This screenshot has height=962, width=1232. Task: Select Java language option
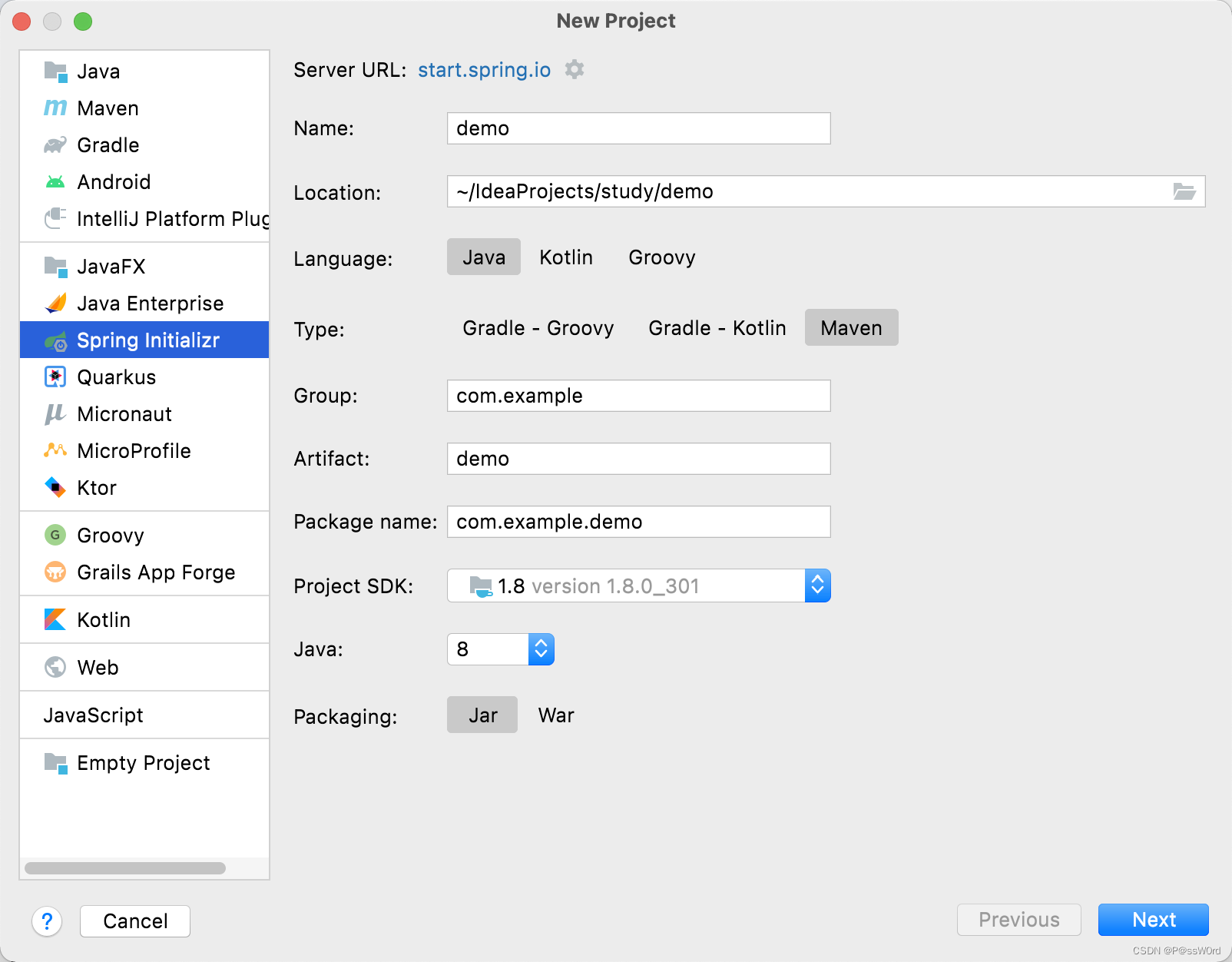coord(484,257)
